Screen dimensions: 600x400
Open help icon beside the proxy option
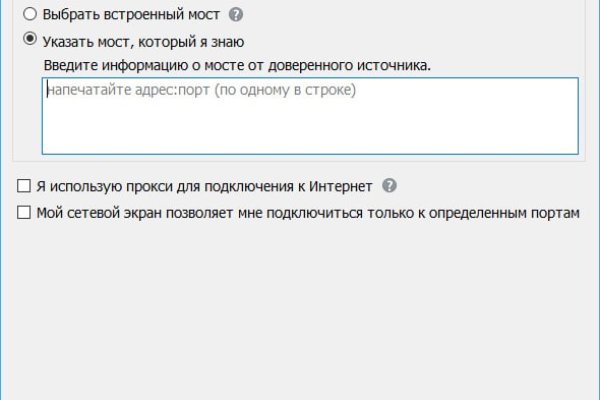389,186
